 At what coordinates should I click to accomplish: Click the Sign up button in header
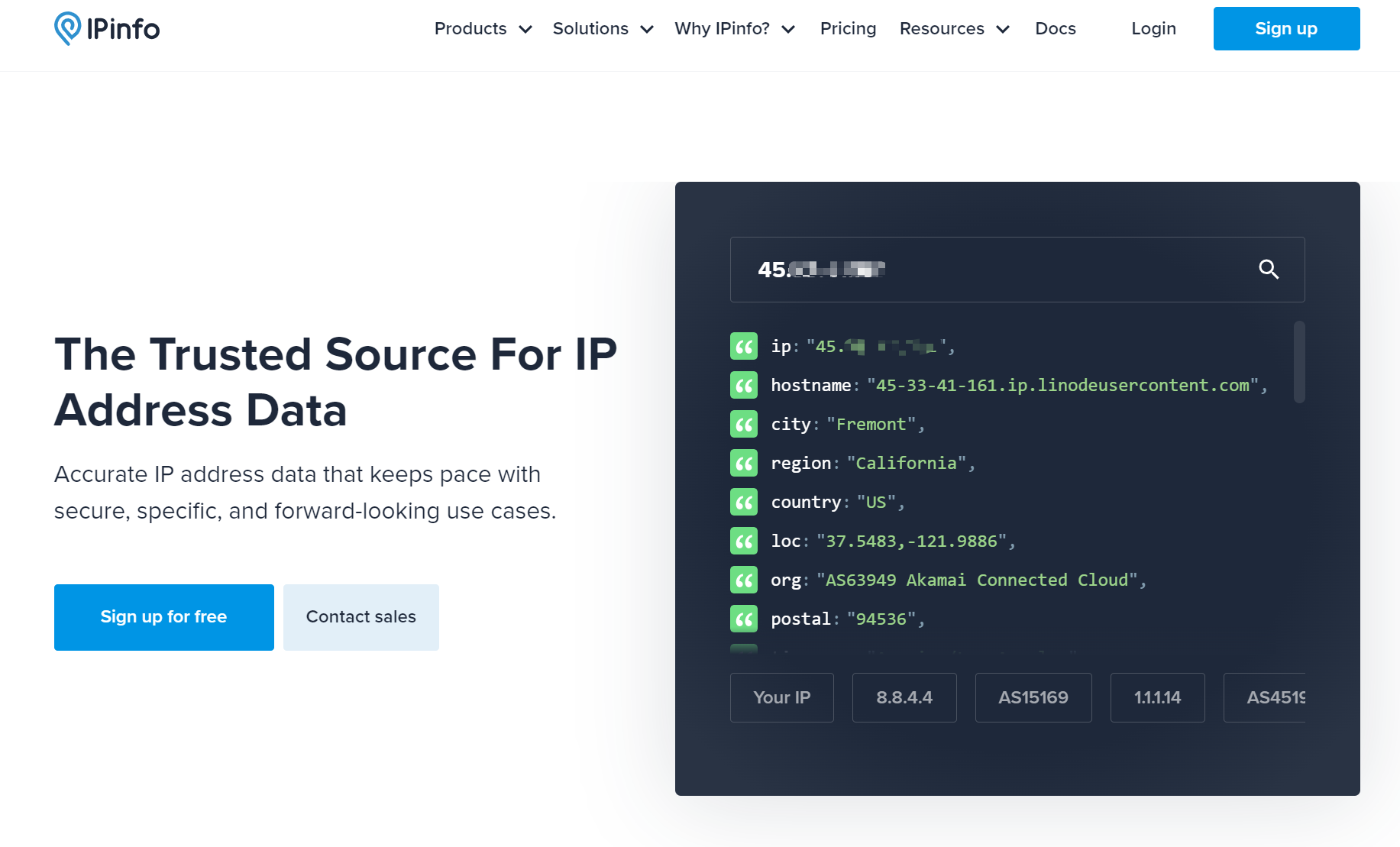[1286, 28]
